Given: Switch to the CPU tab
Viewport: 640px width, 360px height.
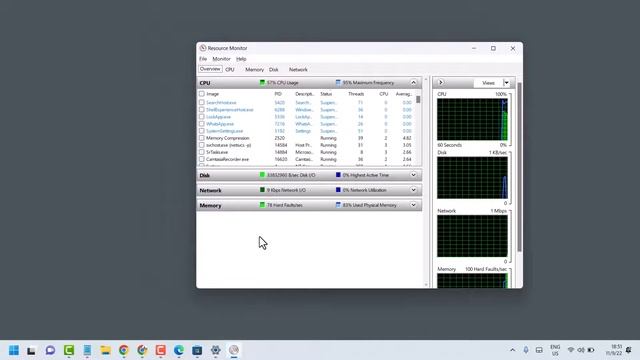Looking at the screenshot, I should pos(230,70).
